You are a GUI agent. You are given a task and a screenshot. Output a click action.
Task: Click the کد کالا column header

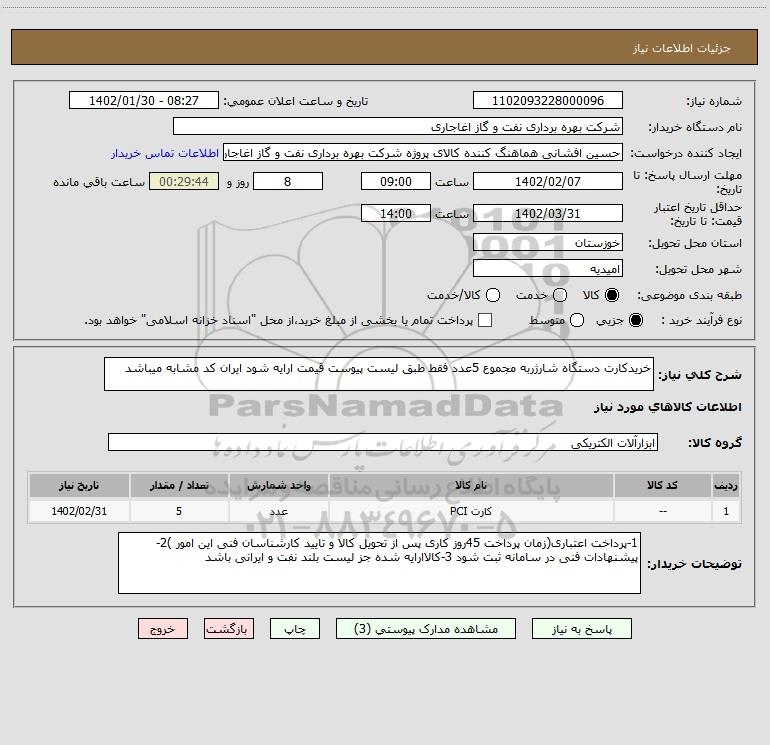click(x=662, y=486)
